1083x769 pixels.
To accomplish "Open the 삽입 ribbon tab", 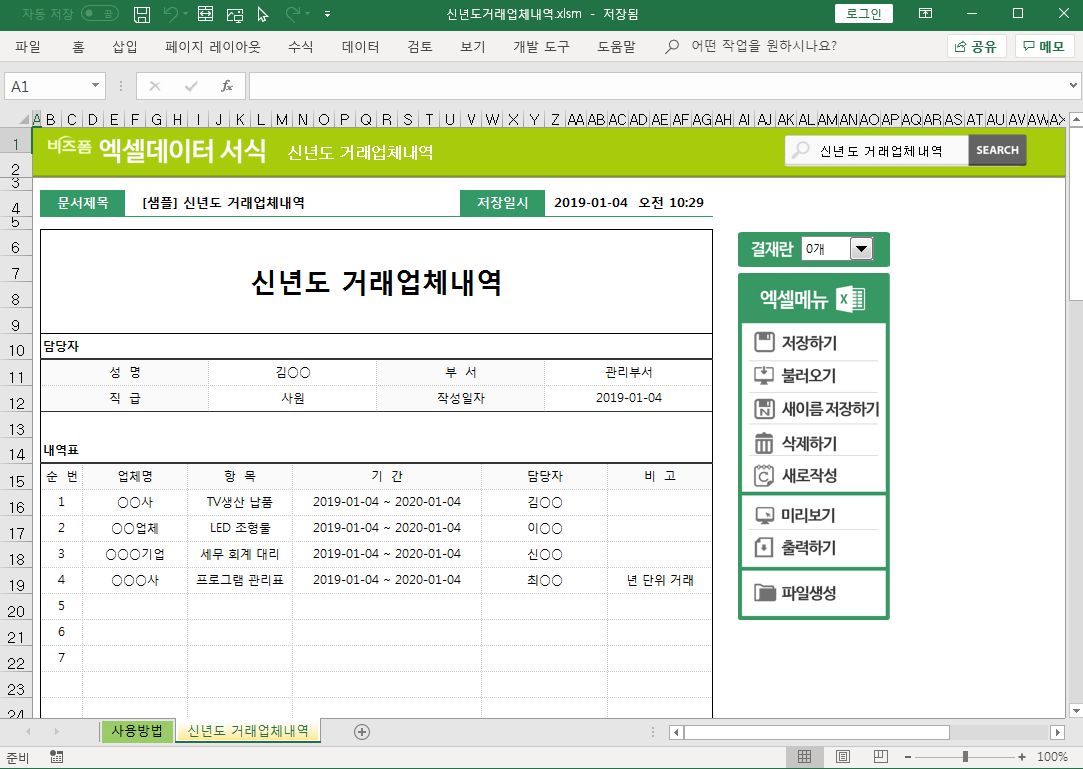I will coord(125,47).
